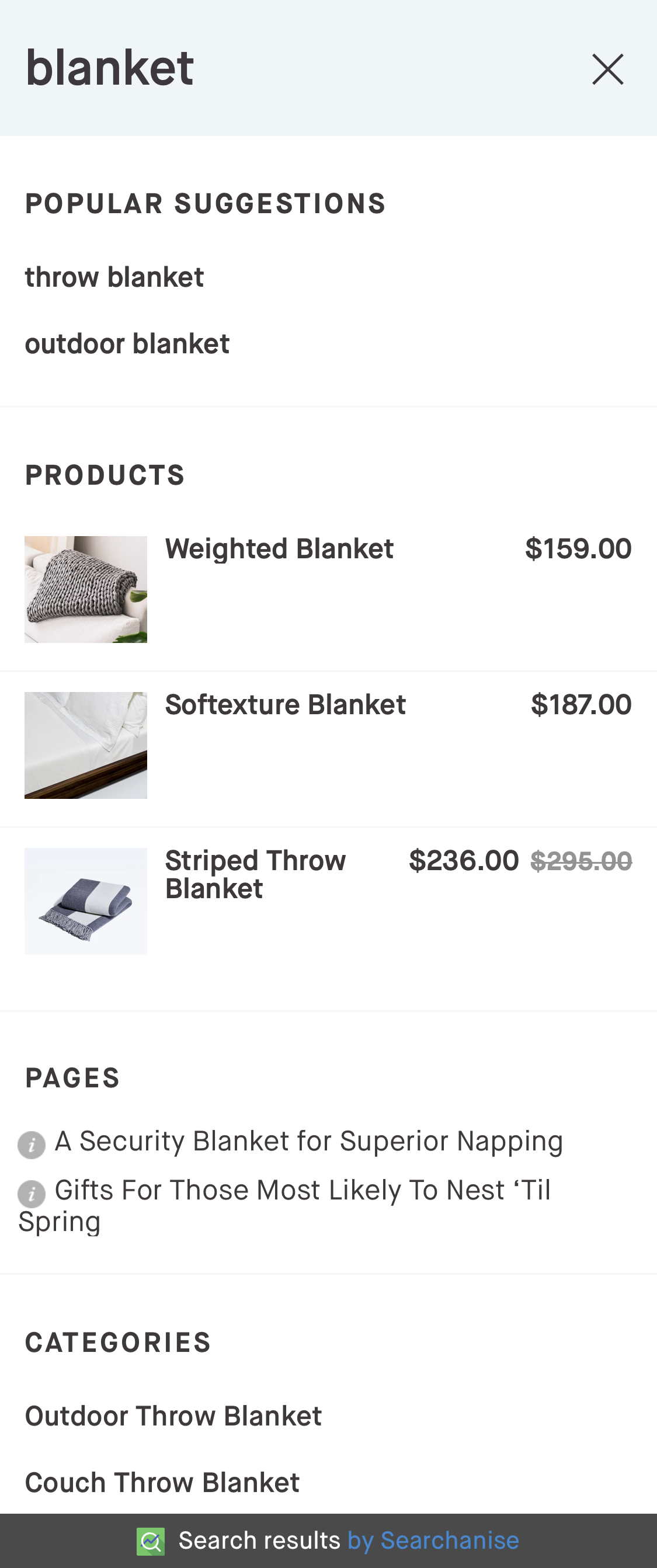
Task: Tap the Striped Throw Blanket thumbnail
Action: 86,901
